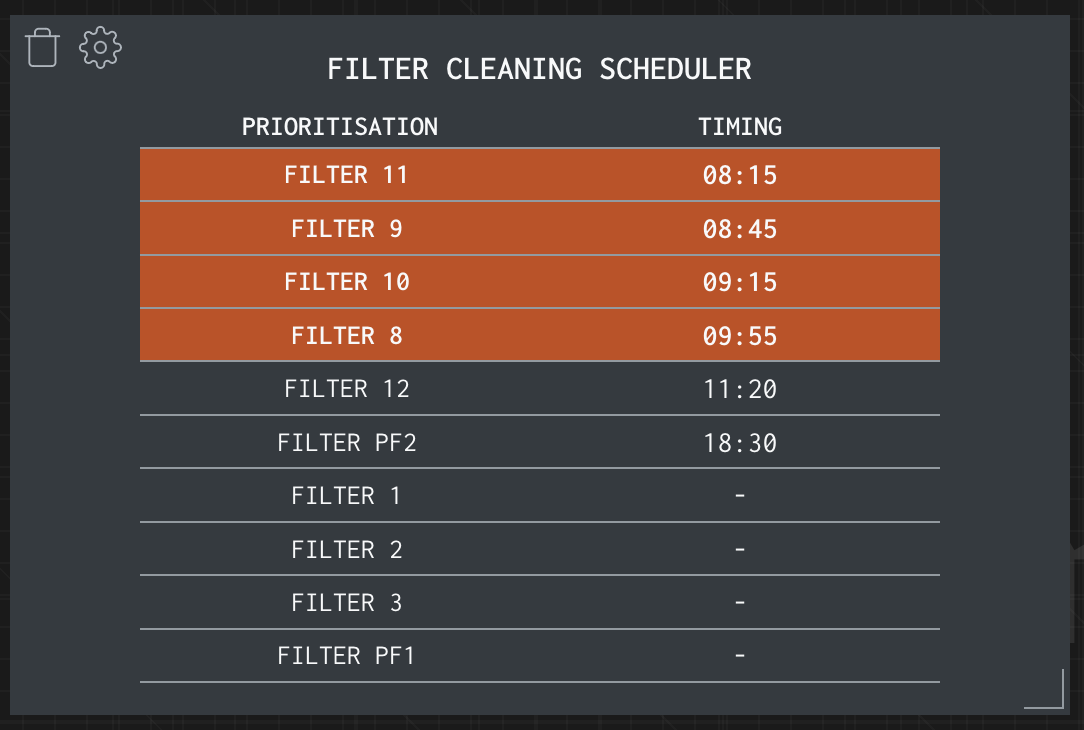
Task: Select the FILTER 12 row
Action: (x=540, y=389)
